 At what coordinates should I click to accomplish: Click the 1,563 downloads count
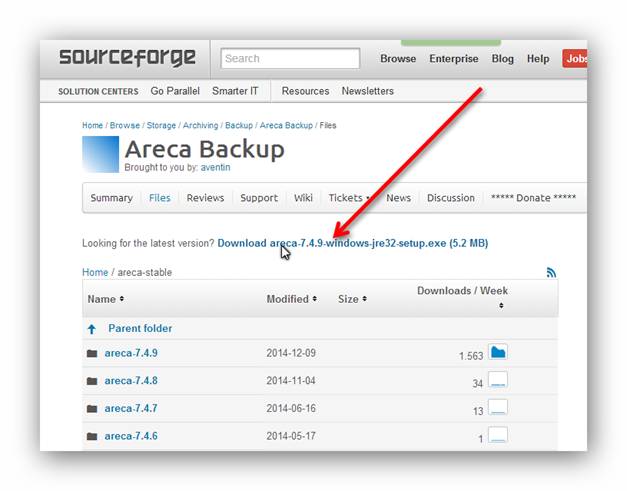click(x=471, y=356)
